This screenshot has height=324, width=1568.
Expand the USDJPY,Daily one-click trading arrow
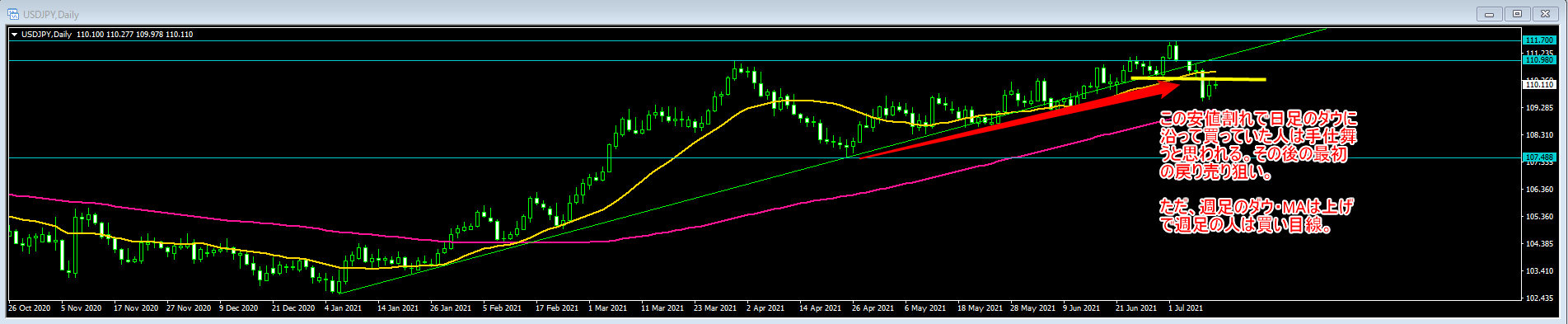14,35
